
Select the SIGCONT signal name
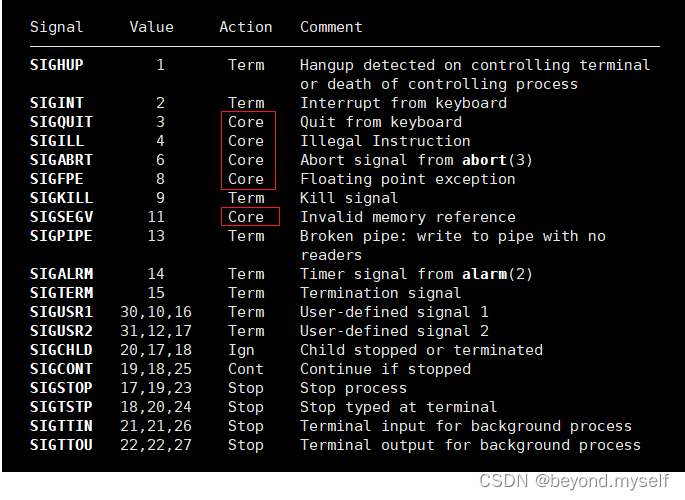pos(61,369)
